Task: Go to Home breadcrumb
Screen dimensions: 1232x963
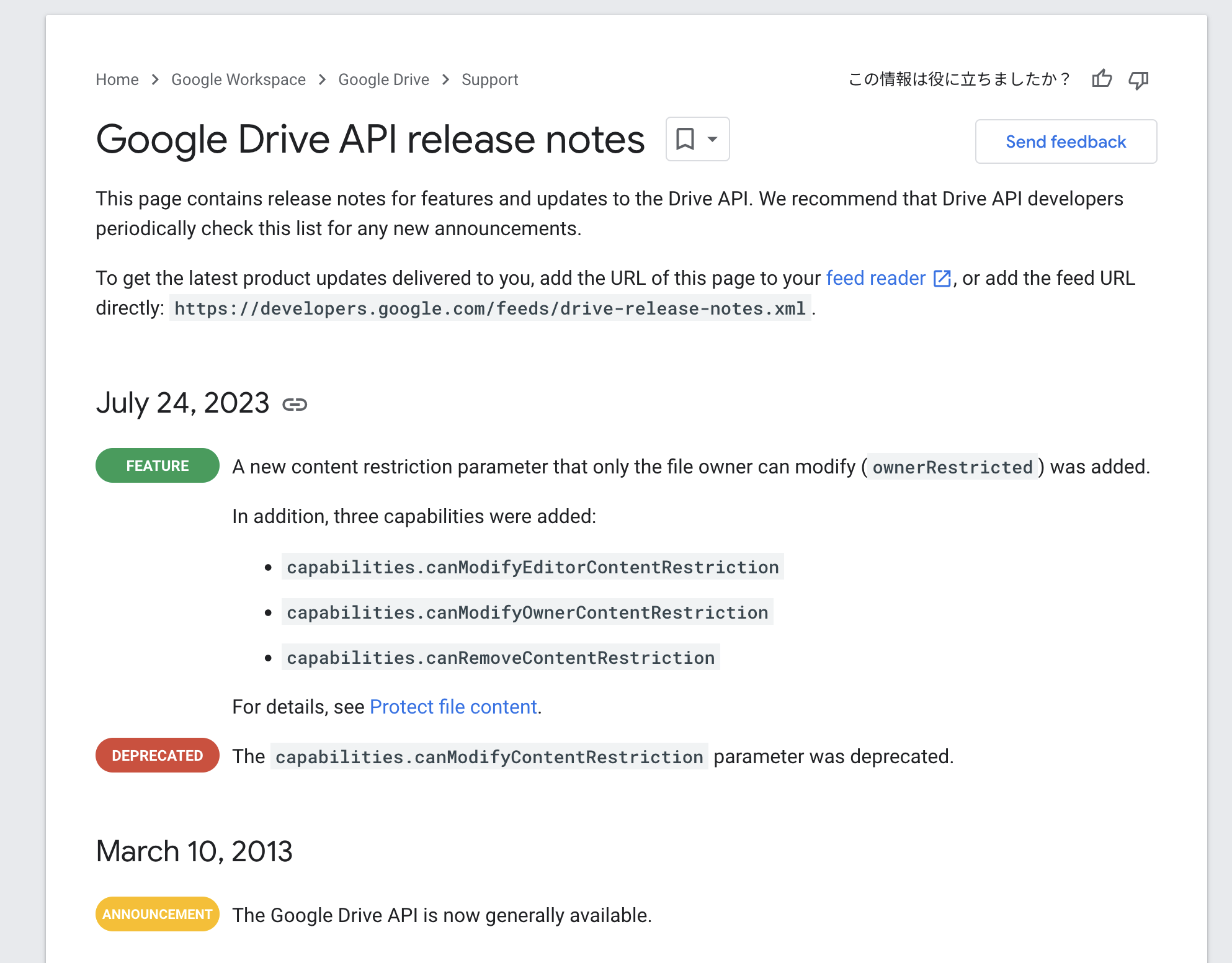Action: pos(117,79)
